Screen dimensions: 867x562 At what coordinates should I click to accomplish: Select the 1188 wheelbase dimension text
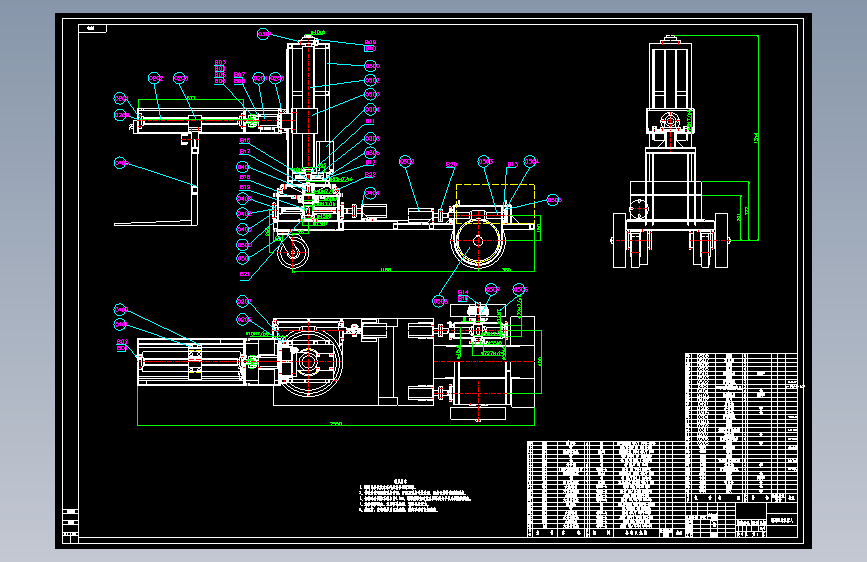[386, 270]
